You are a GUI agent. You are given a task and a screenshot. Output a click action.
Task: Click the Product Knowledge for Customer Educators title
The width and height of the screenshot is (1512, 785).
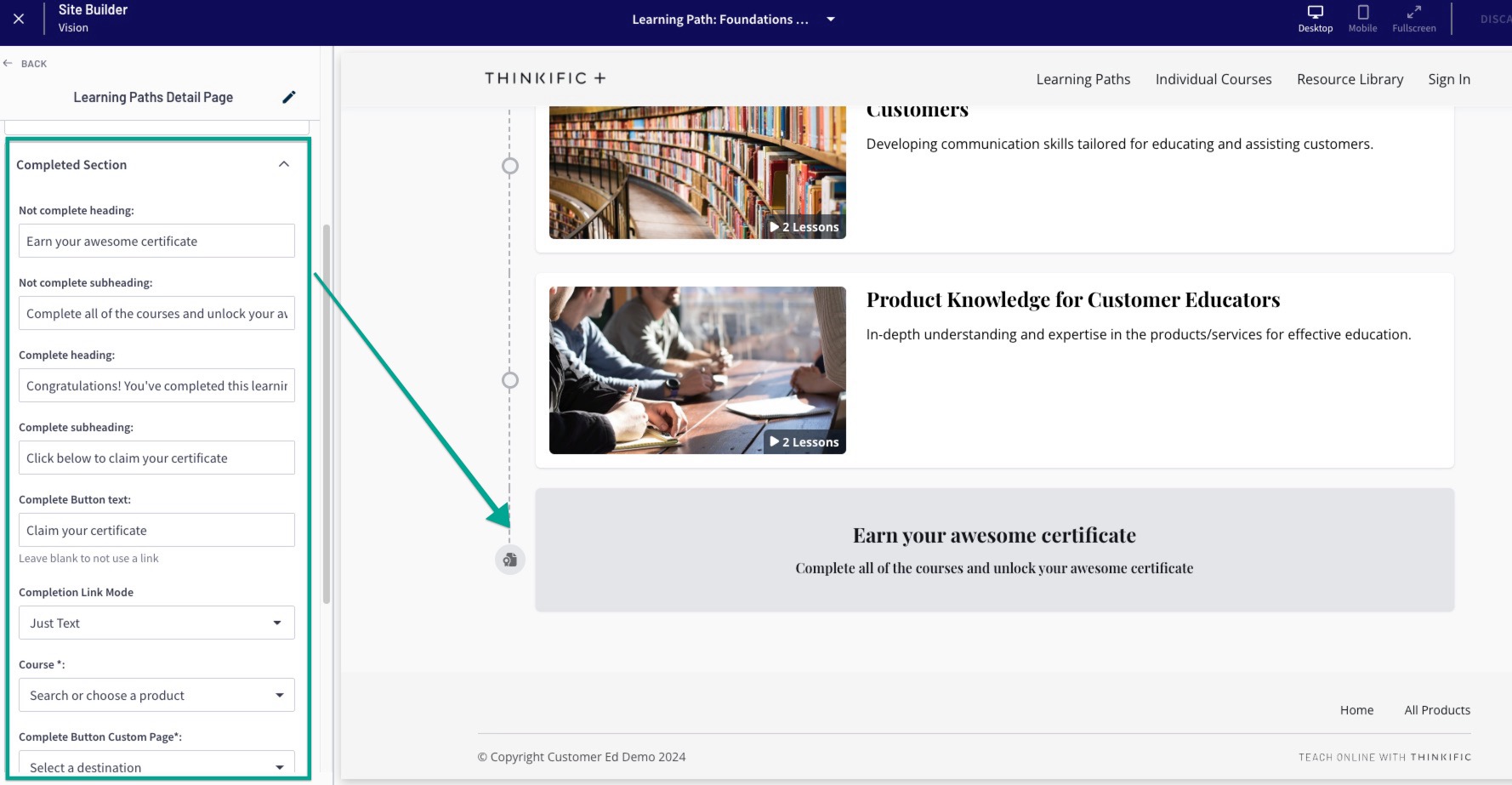pyautogui.click(x=1073, y=299)
